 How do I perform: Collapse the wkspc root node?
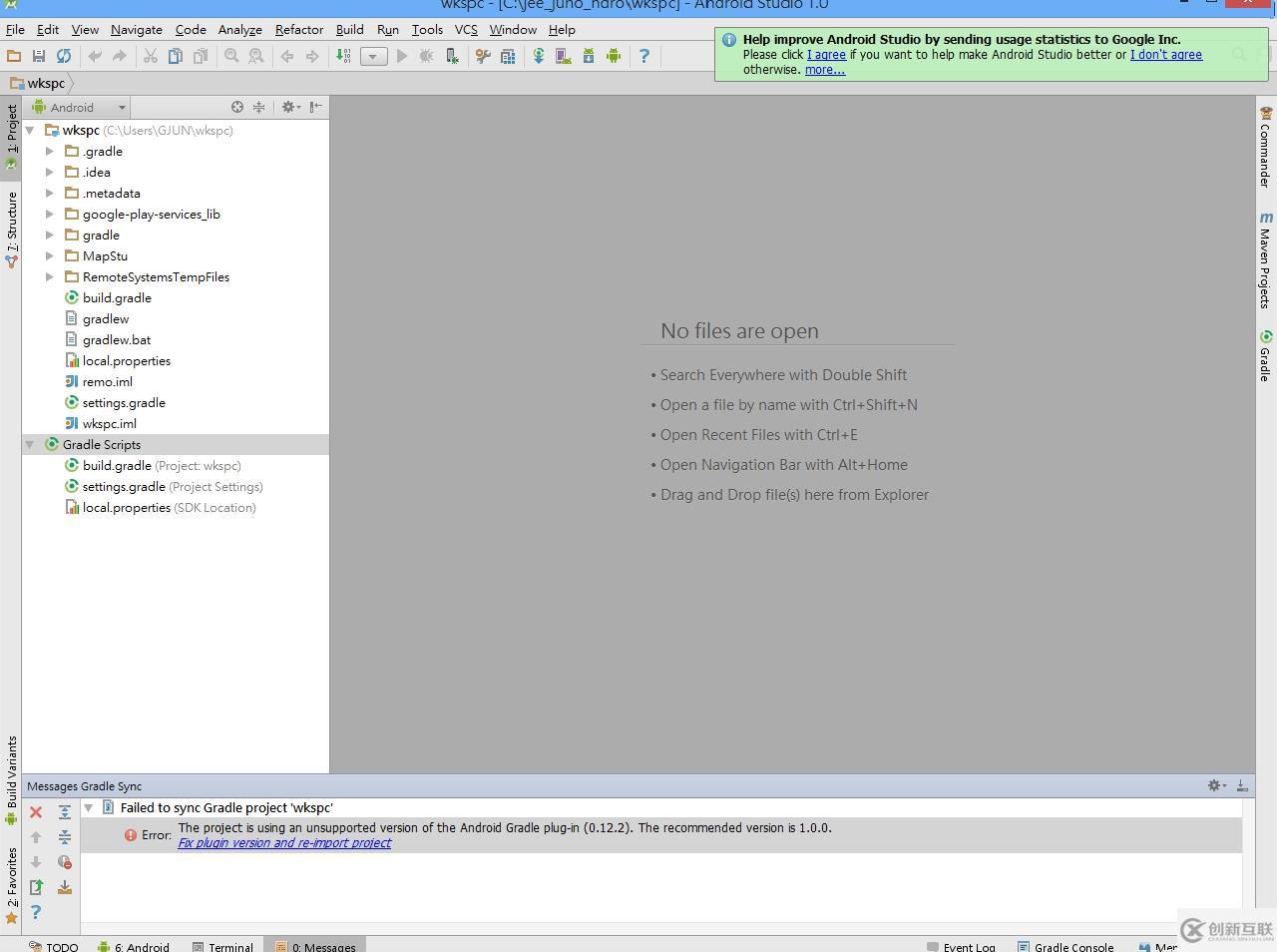click(30, 130)
